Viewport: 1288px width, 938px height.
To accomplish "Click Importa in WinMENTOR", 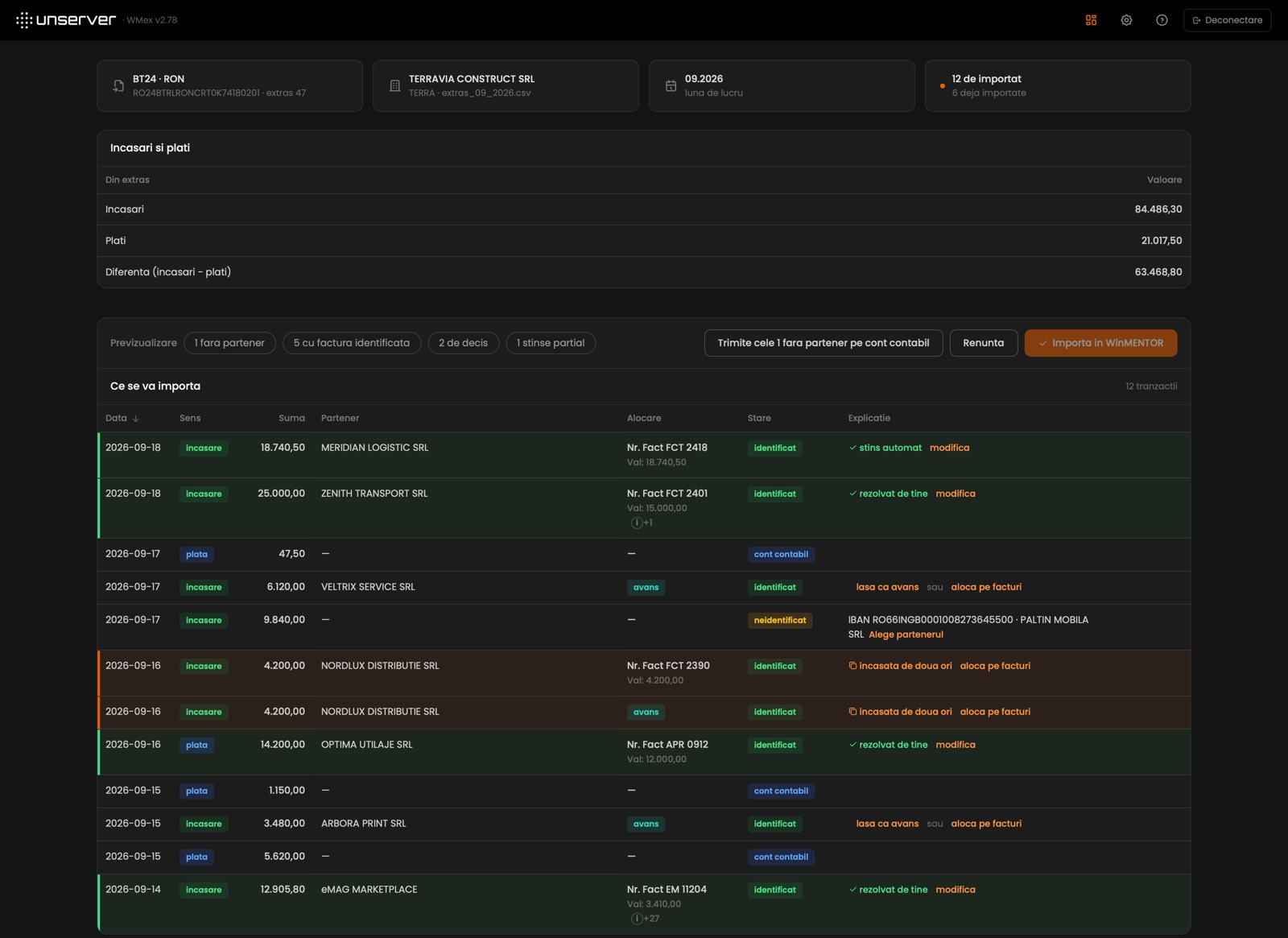I will coord(1100,343).
